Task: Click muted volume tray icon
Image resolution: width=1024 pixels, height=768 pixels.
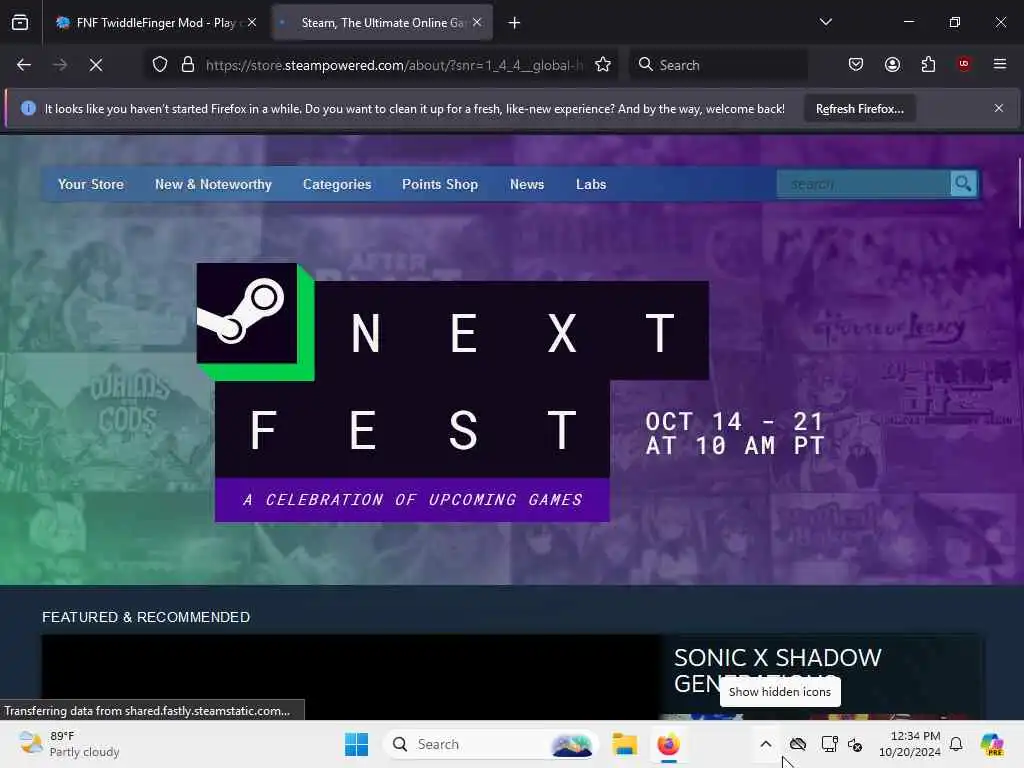Action: 855,744
